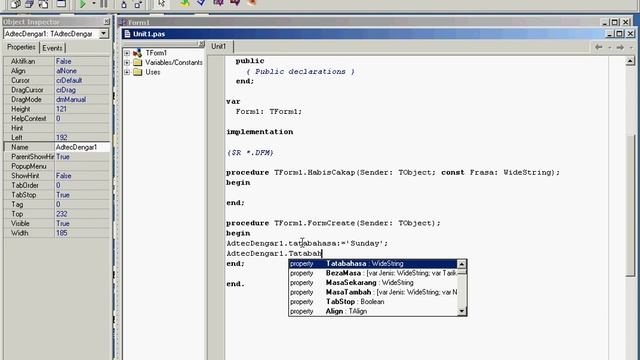
Task: Choose TabStop : Boolean from completion list
Action: pyautogui.click(x=373, y=302)
